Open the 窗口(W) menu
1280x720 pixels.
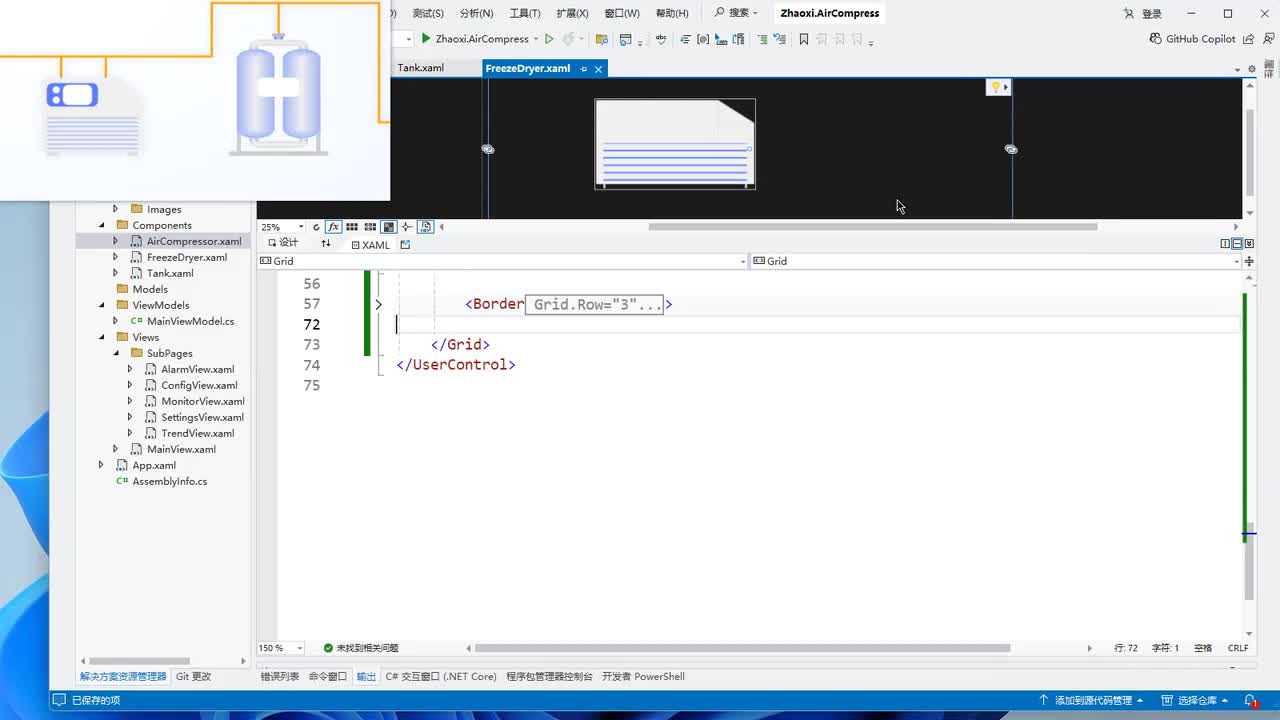(622, 13)
